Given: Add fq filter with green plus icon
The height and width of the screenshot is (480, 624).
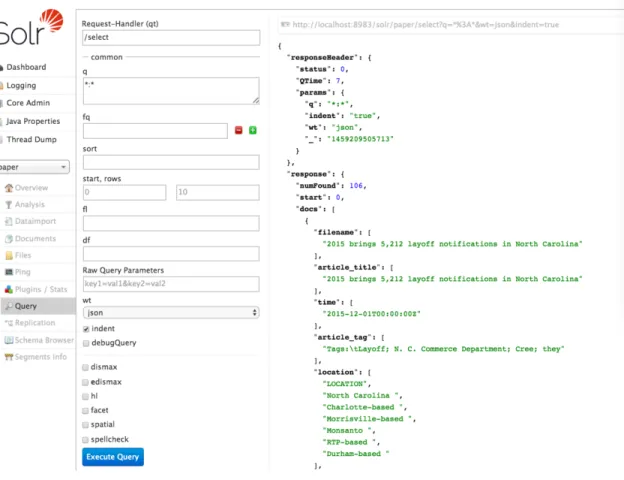Looking at the screenshot, I should [x=253, y=130].
